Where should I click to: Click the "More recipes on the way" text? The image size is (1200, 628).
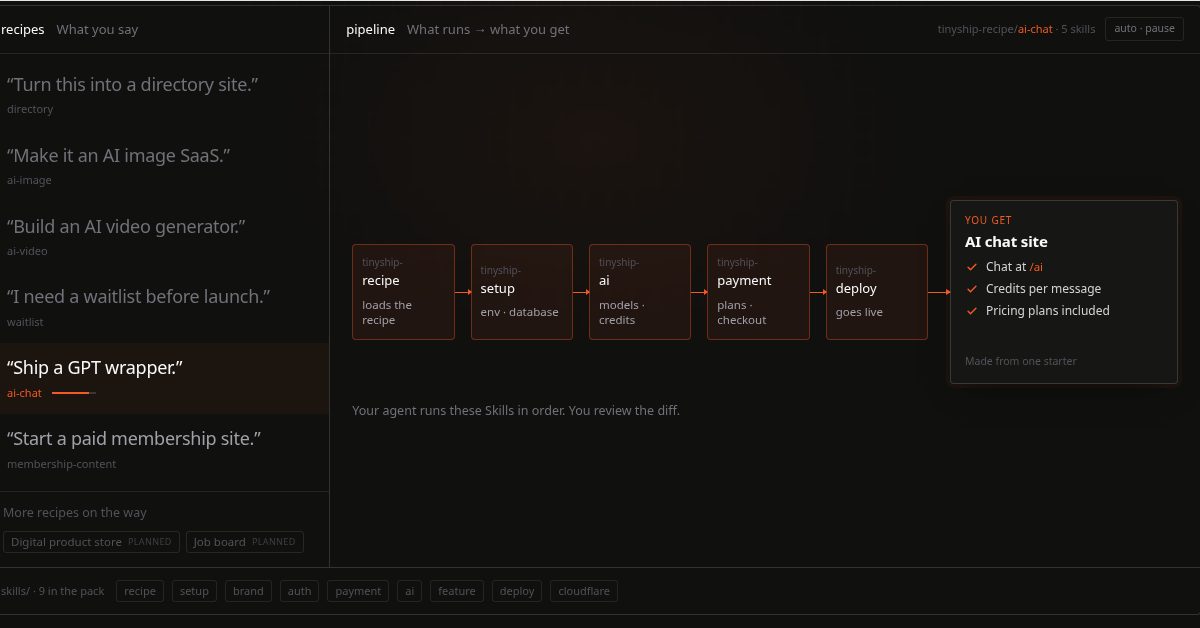(x=75, y=512)
